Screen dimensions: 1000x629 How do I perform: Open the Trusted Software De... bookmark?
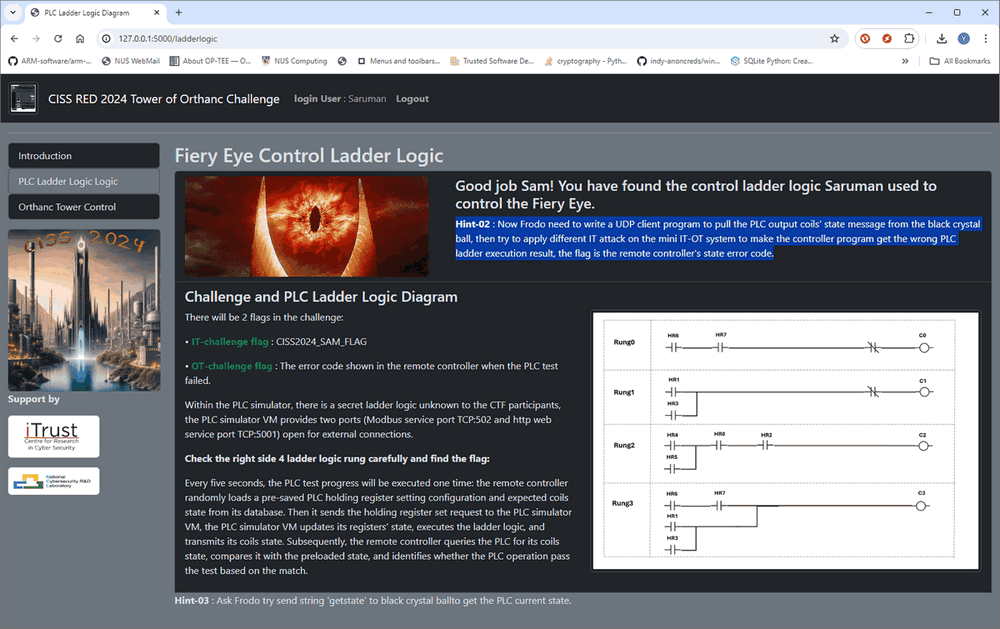pyautogui.click(x=492, y=61)
